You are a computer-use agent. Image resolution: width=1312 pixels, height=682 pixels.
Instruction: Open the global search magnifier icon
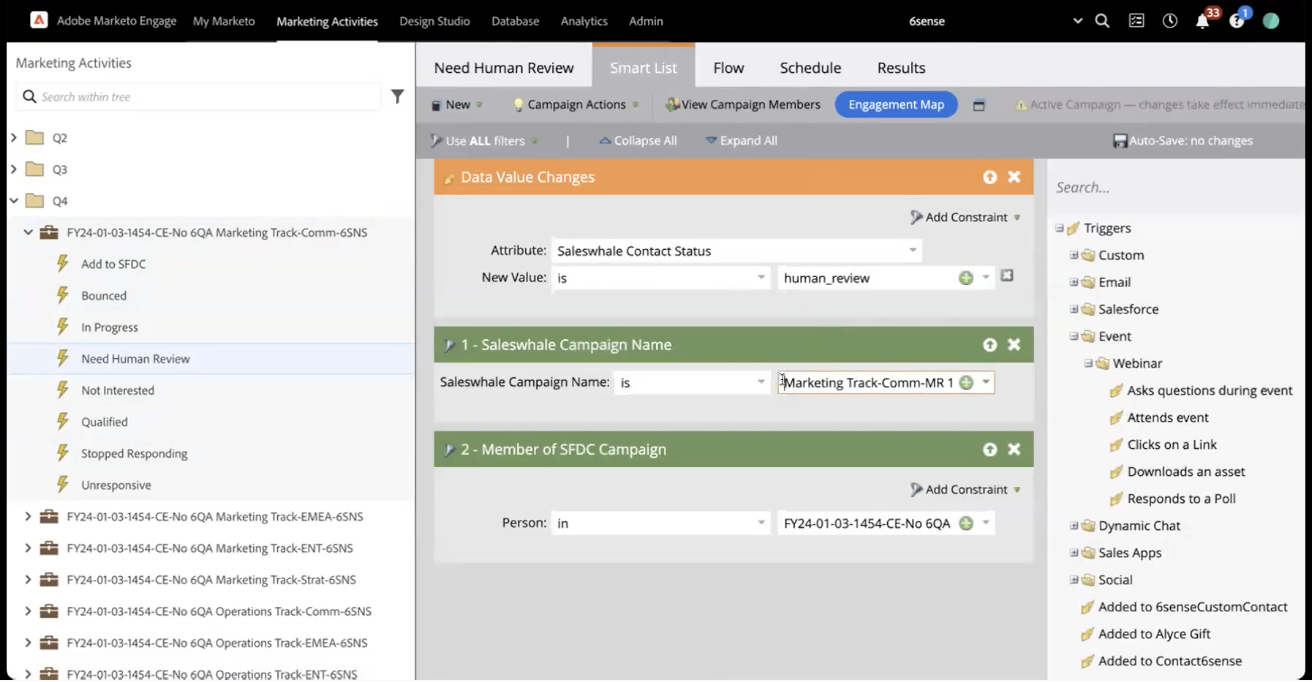point(1102,20)
